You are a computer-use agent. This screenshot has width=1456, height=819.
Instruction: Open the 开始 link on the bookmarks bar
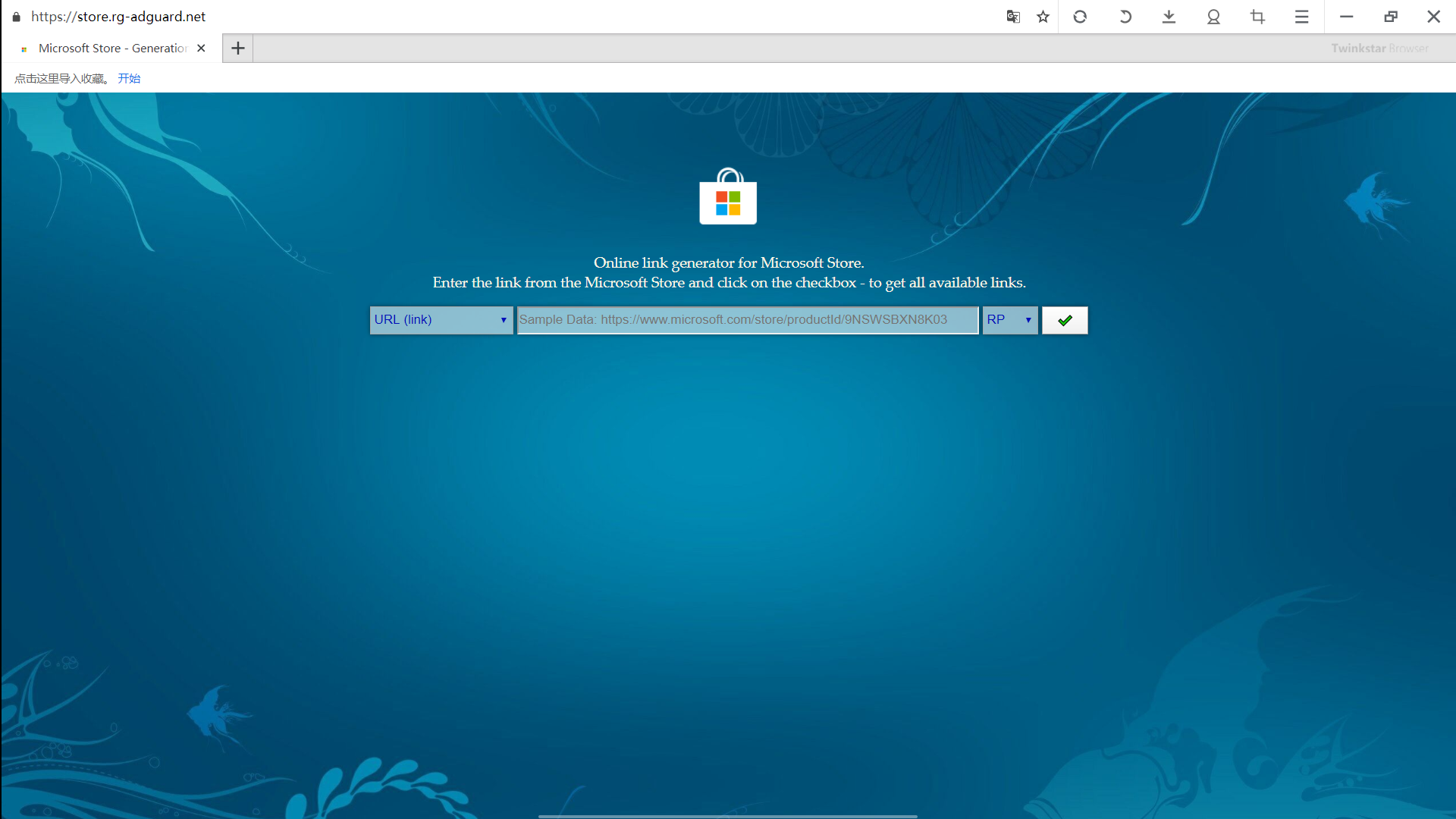[x=128, y=78]
